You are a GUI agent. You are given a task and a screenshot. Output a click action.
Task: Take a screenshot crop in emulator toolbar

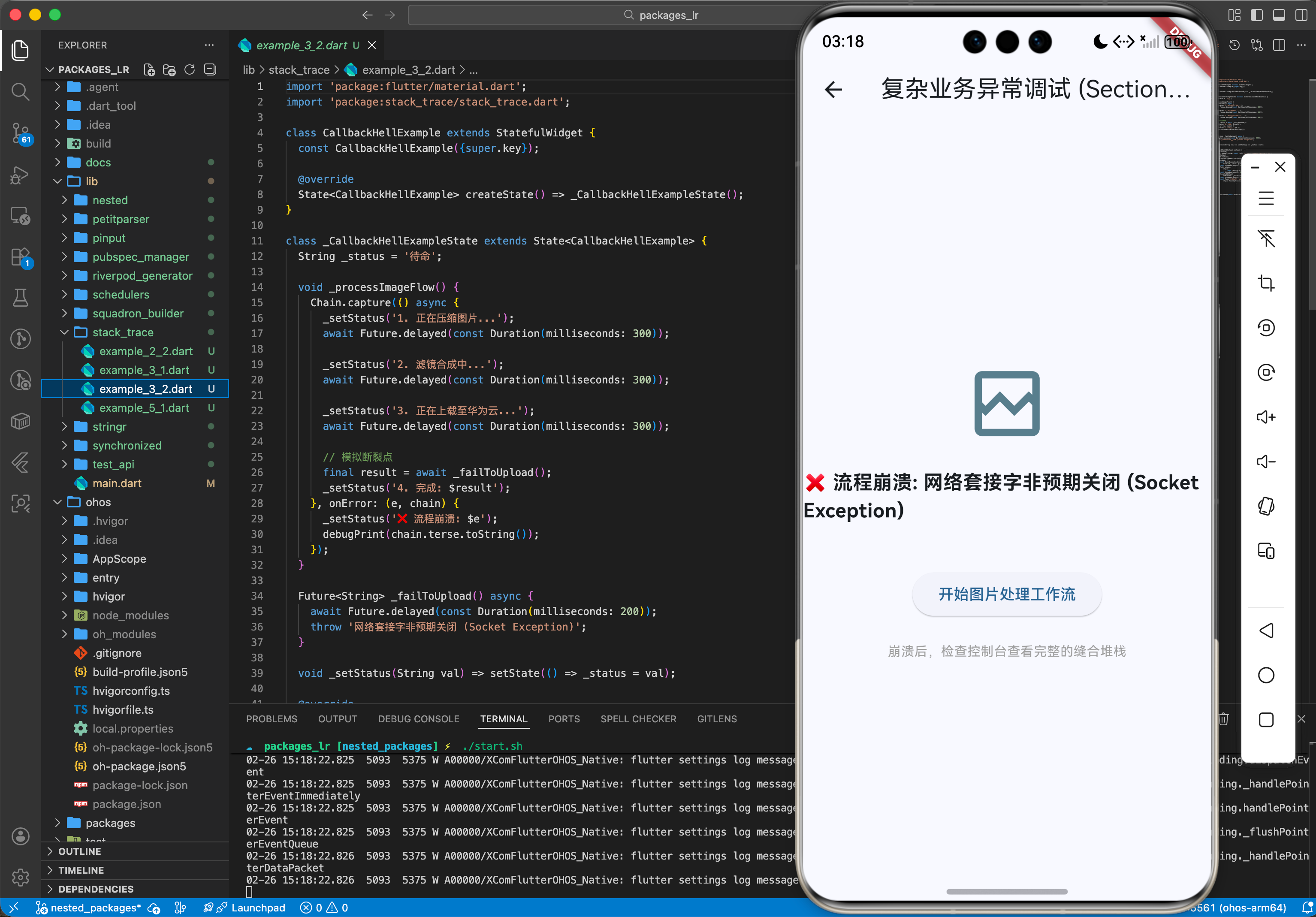[1265, 283]
